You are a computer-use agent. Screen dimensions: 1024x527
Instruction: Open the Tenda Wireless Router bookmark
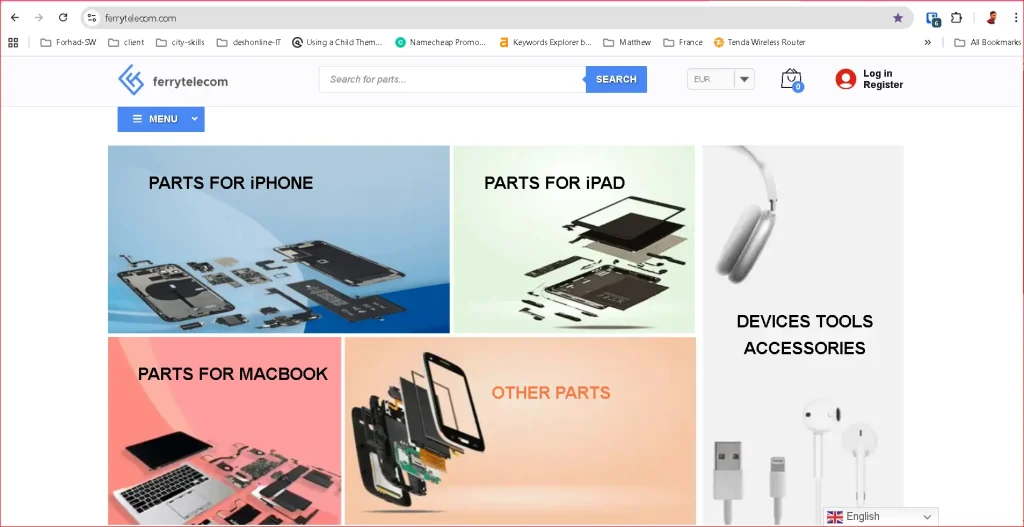pyautogui.click(x=758, y=43)
